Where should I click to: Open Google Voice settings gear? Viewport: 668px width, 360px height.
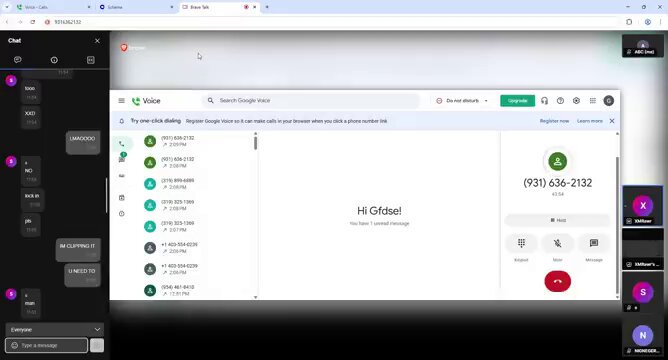coord(576,101)
